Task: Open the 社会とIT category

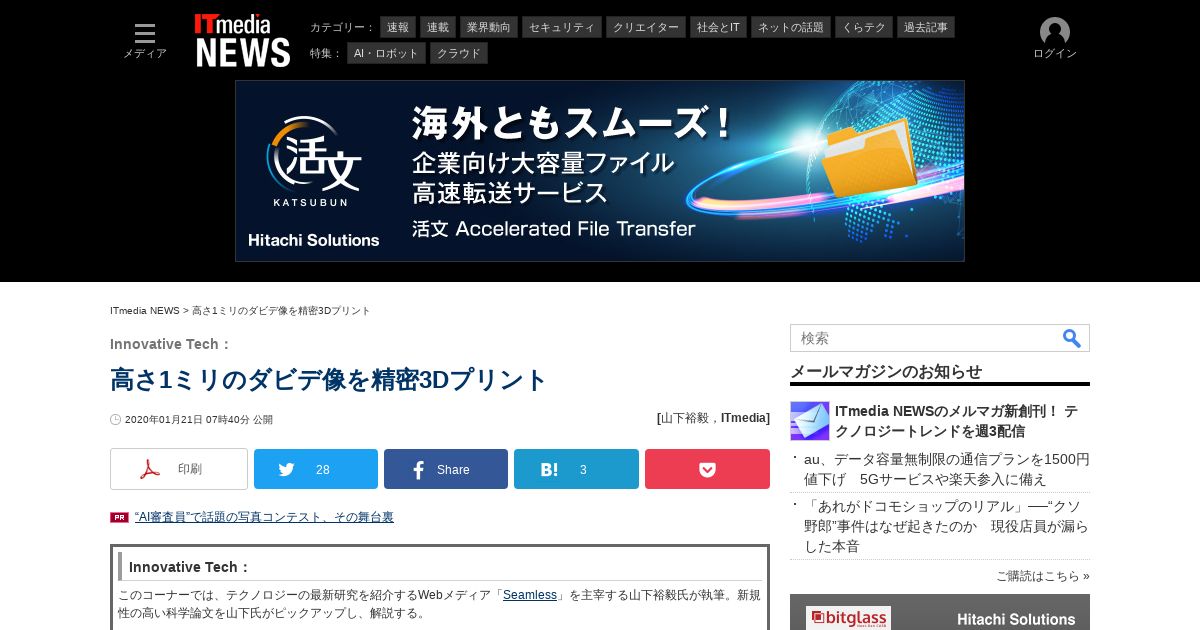Action: coord(719,27)
